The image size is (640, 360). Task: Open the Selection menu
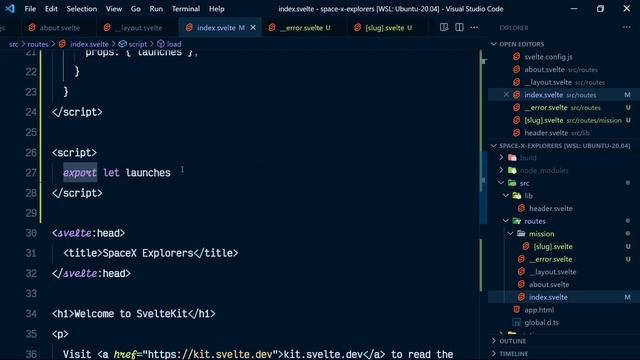(x=82, y=9)
